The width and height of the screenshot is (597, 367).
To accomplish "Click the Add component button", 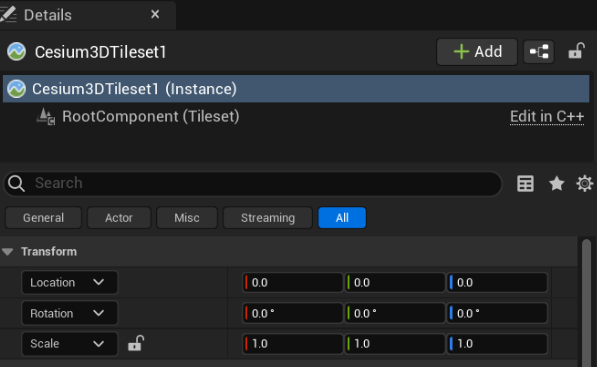I will pos(477,52).
